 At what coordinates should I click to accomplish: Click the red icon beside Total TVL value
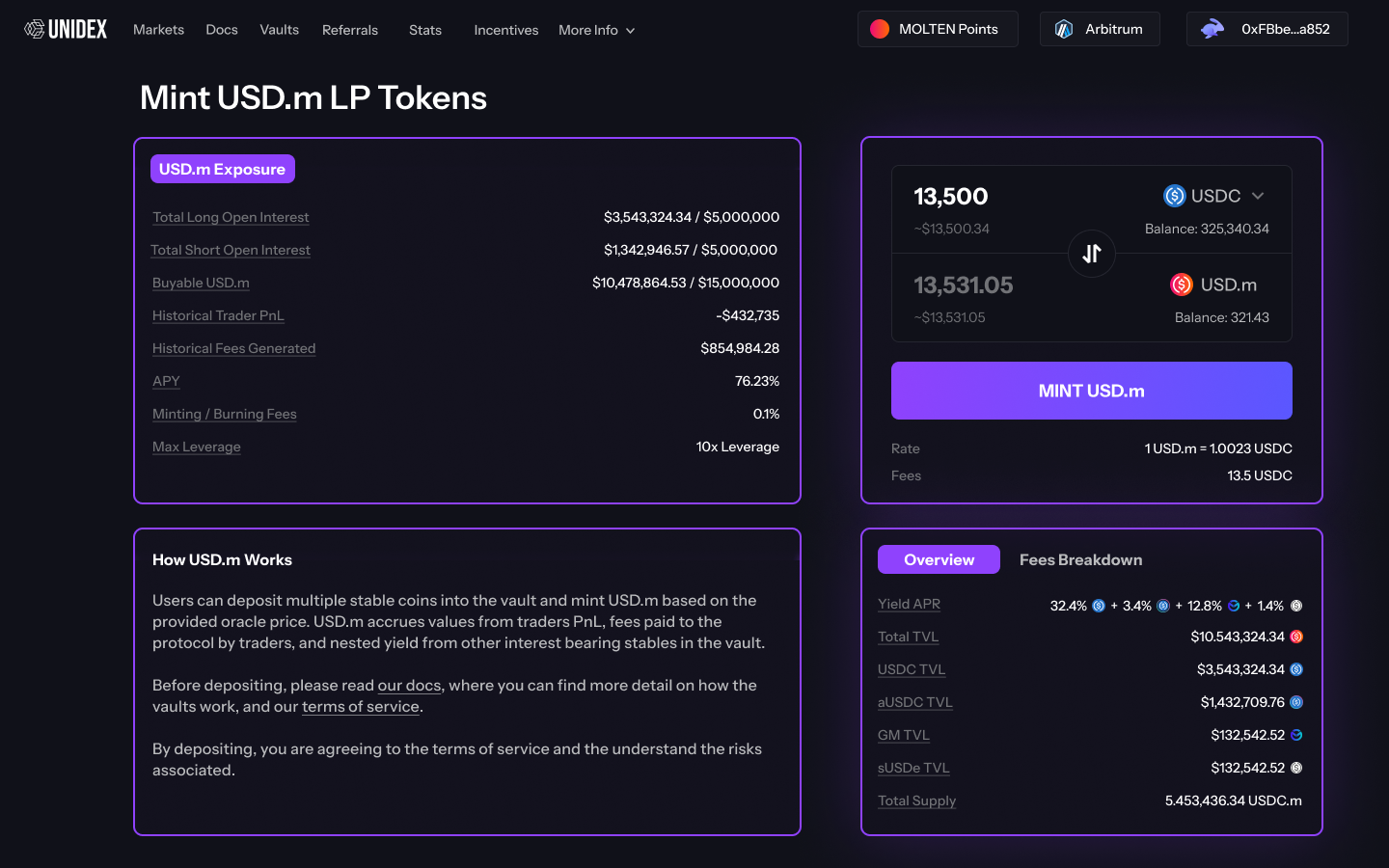point(1296,637)
